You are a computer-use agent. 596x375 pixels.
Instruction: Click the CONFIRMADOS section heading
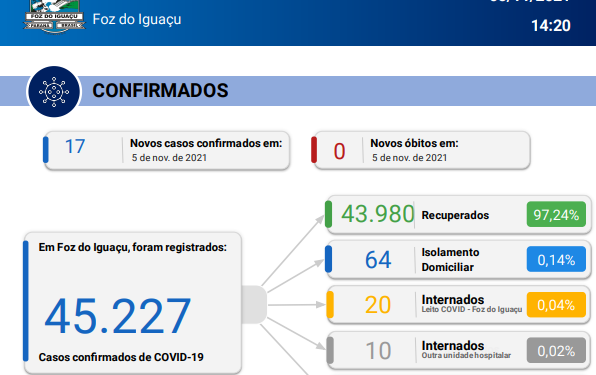160,91
